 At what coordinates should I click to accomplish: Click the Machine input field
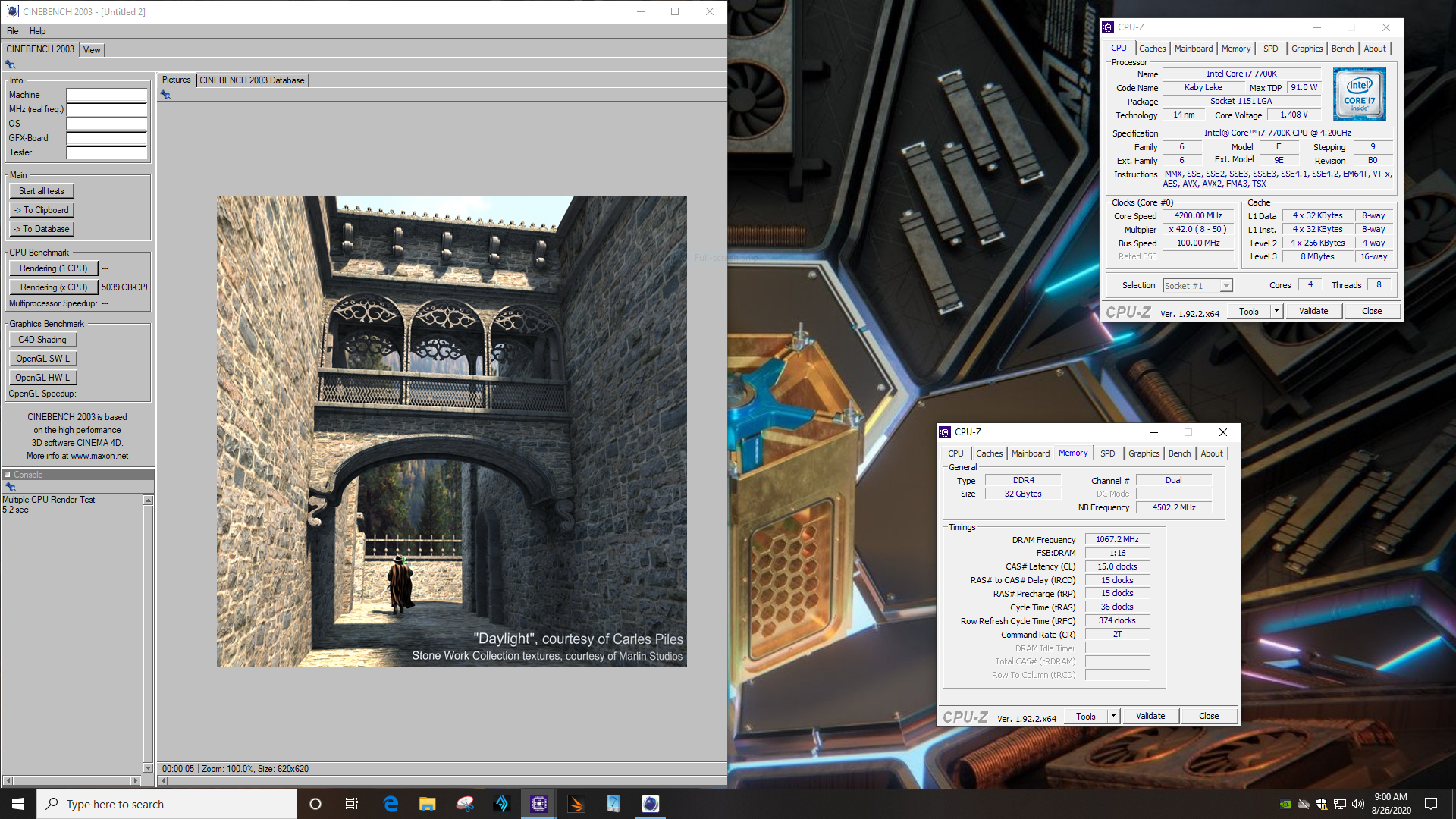click(106, 95)
